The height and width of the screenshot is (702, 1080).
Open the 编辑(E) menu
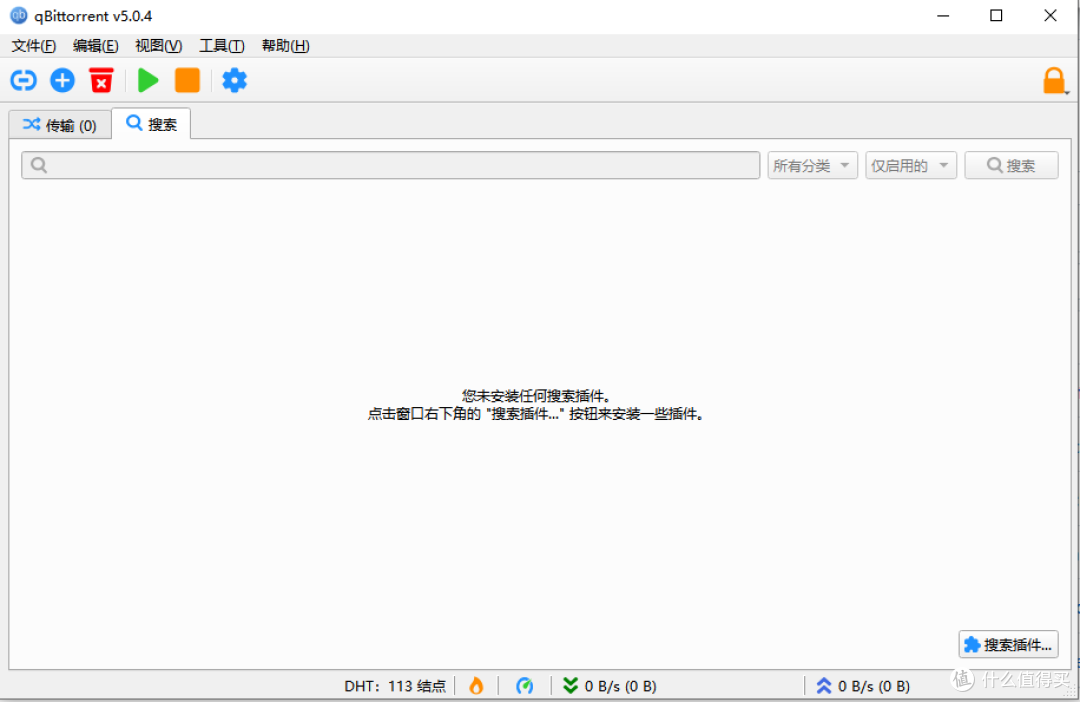(x=96, y=46)
